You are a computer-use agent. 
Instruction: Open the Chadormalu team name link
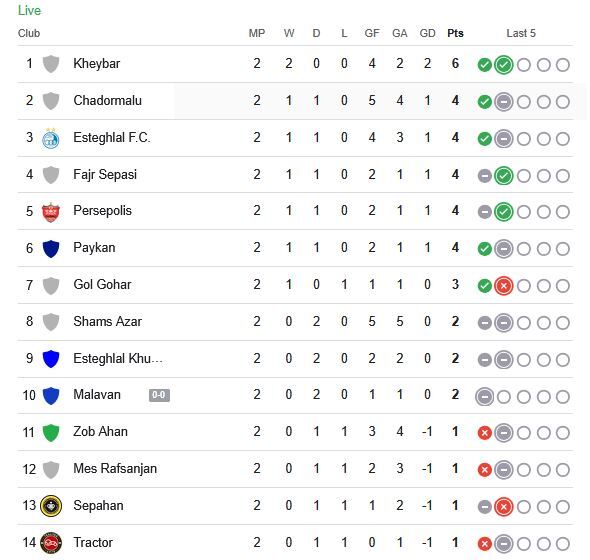[107, 100]
